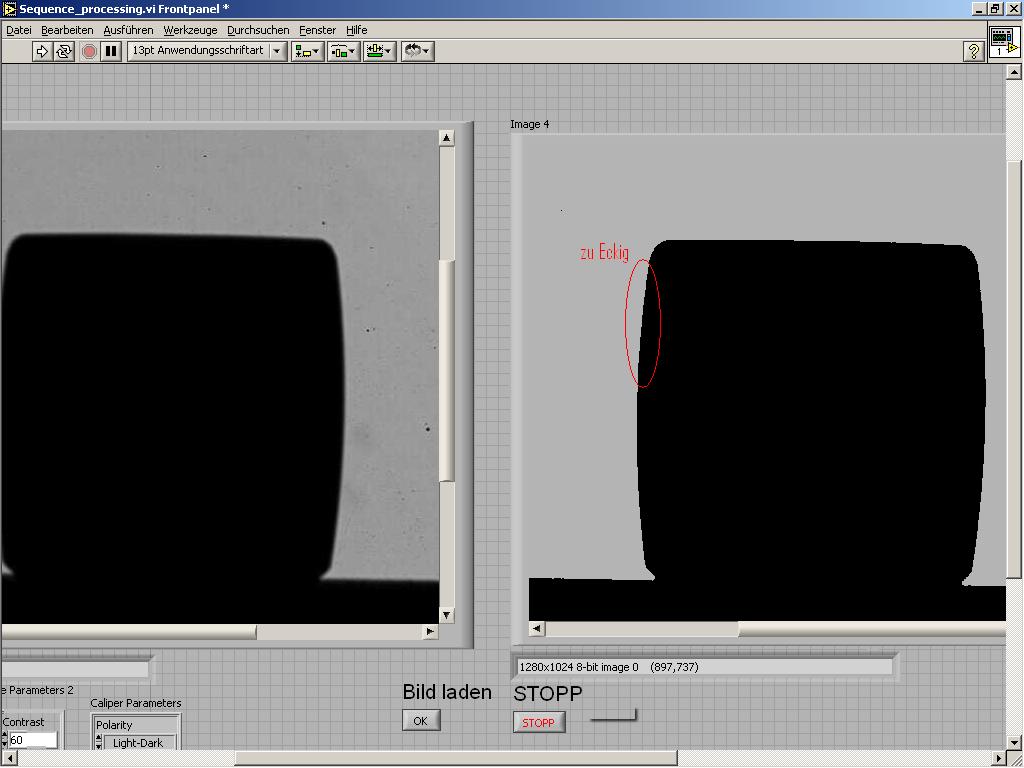Select the Polarity Light-Dark ring control
1024x768 pixels.
[x=140, y=743]
